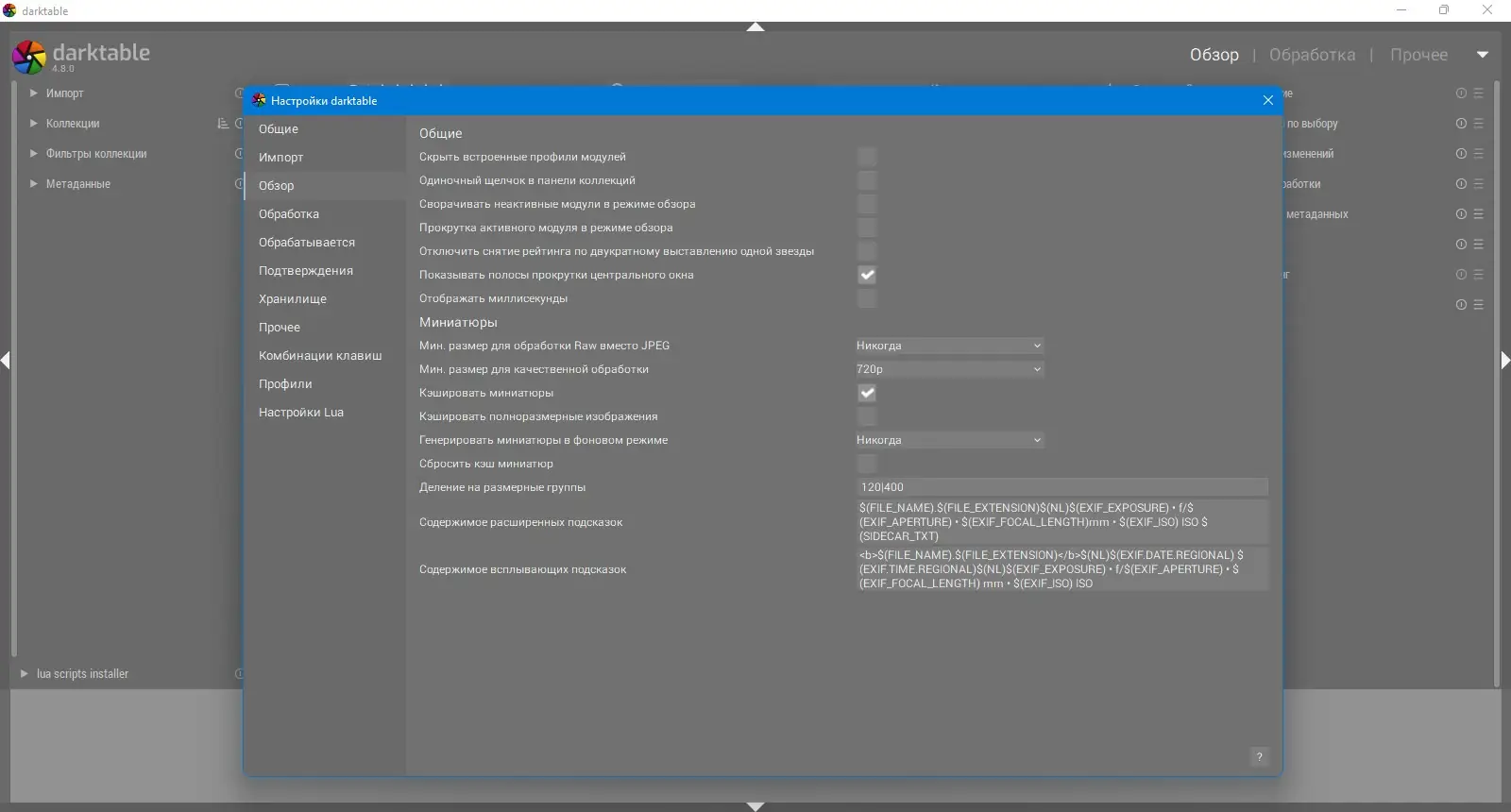Uncheck «Показывать полосы прокрутки центрального окна»

pyautogui.click(x=867, y=275)
